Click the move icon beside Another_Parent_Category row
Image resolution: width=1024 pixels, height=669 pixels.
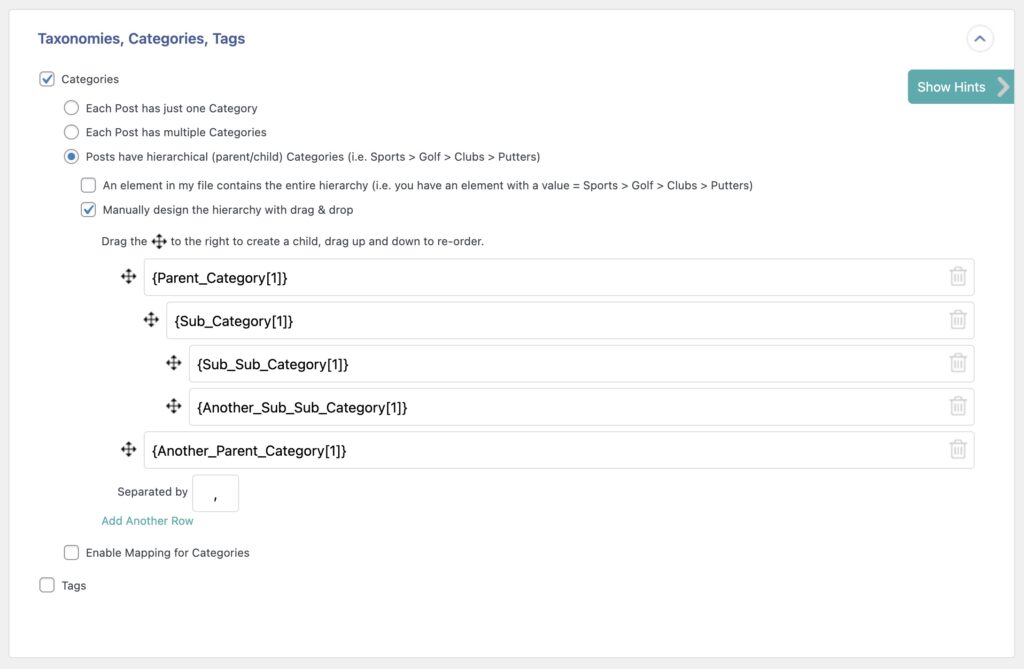129,449
